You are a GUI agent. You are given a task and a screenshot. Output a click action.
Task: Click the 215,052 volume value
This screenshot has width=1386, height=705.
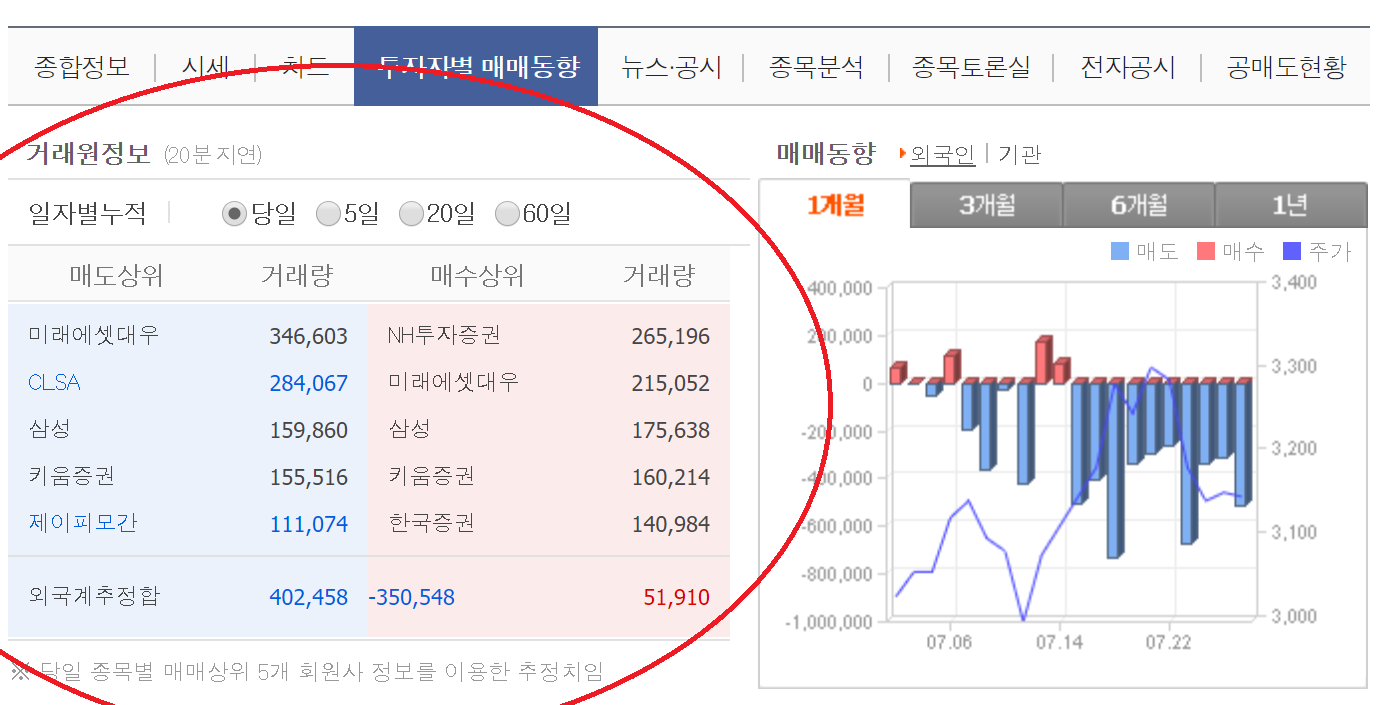coord(671,384)
